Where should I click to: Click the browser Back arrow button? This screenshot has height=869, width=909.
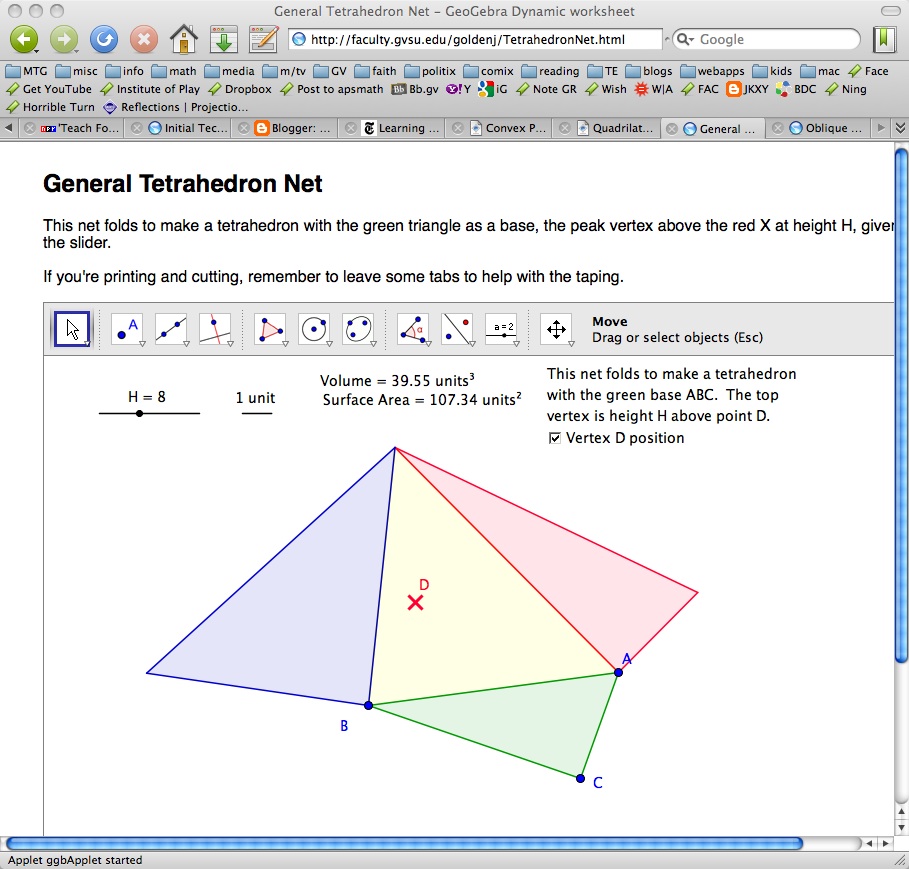pos(24,39)
